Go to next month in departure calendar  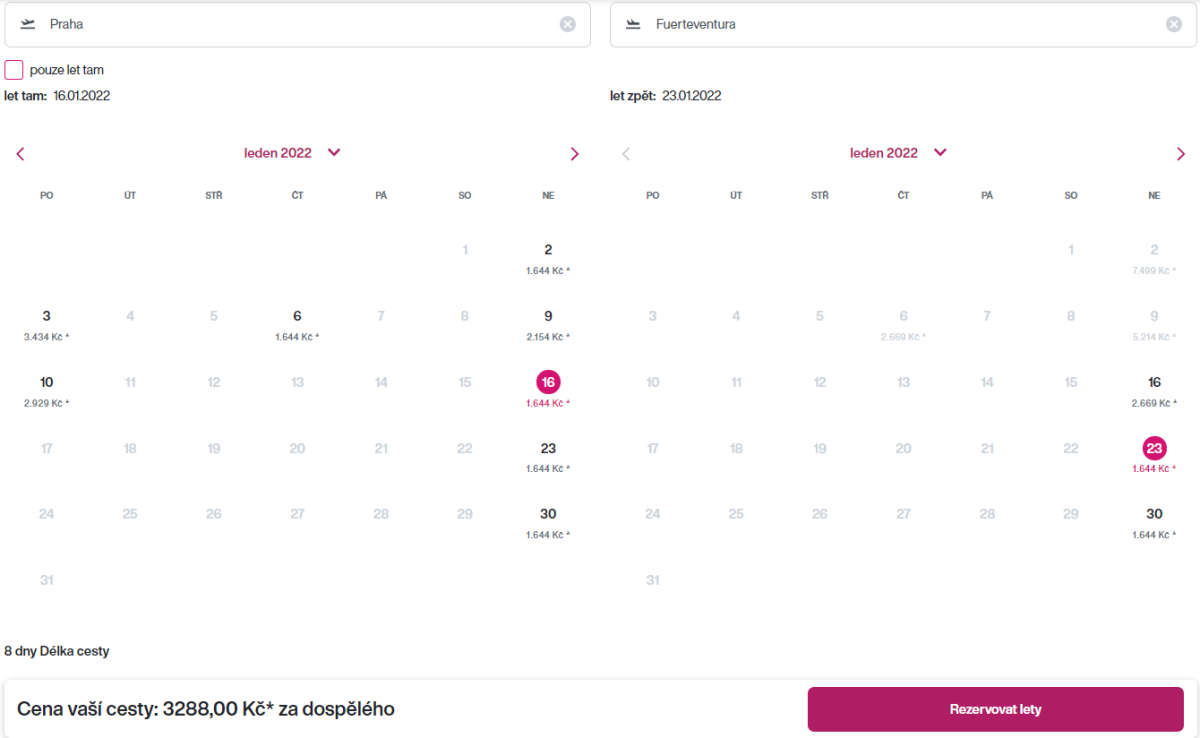[x=574, y=154]
